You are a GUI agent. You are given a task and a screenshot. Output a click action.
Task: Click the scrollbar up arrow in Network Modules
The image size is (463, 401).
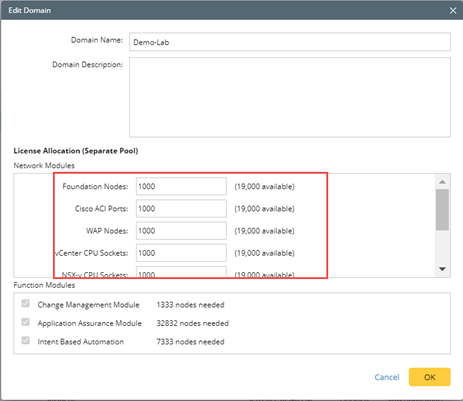coord(442,182)
